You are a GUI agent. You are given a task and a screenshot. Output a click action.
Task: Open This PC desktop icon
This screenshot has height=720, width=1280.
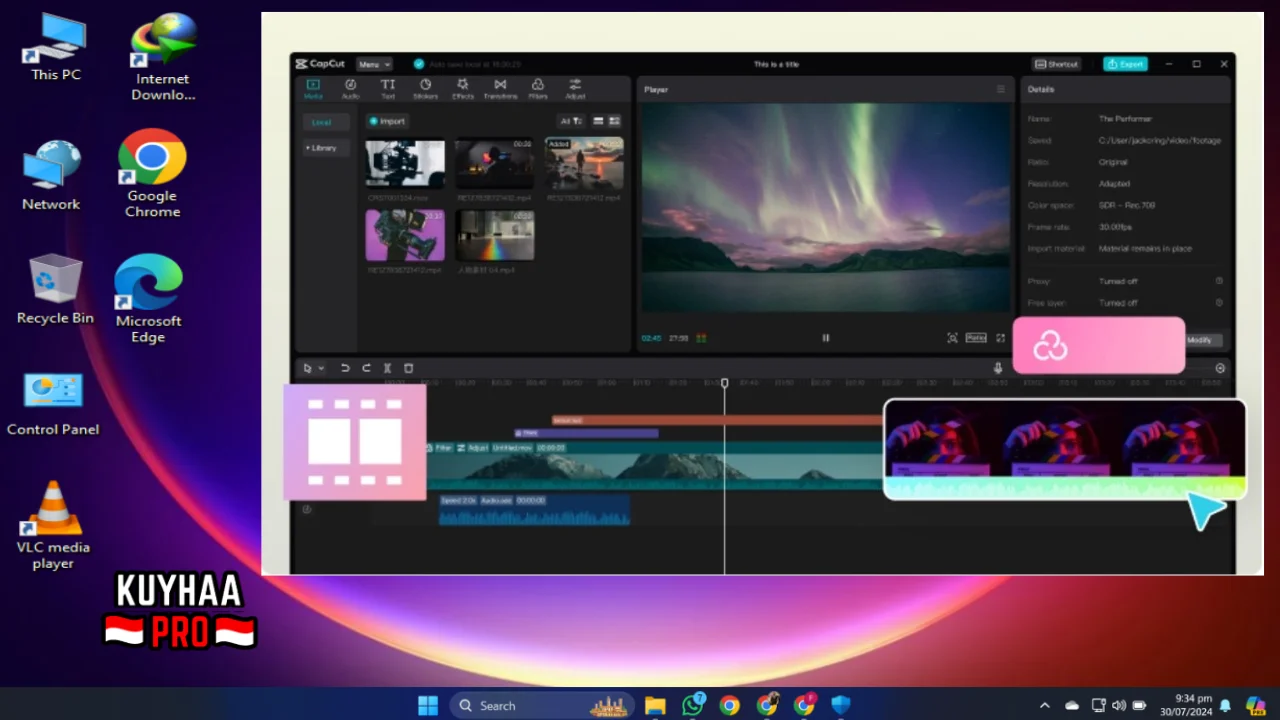(x=55, y=48)
